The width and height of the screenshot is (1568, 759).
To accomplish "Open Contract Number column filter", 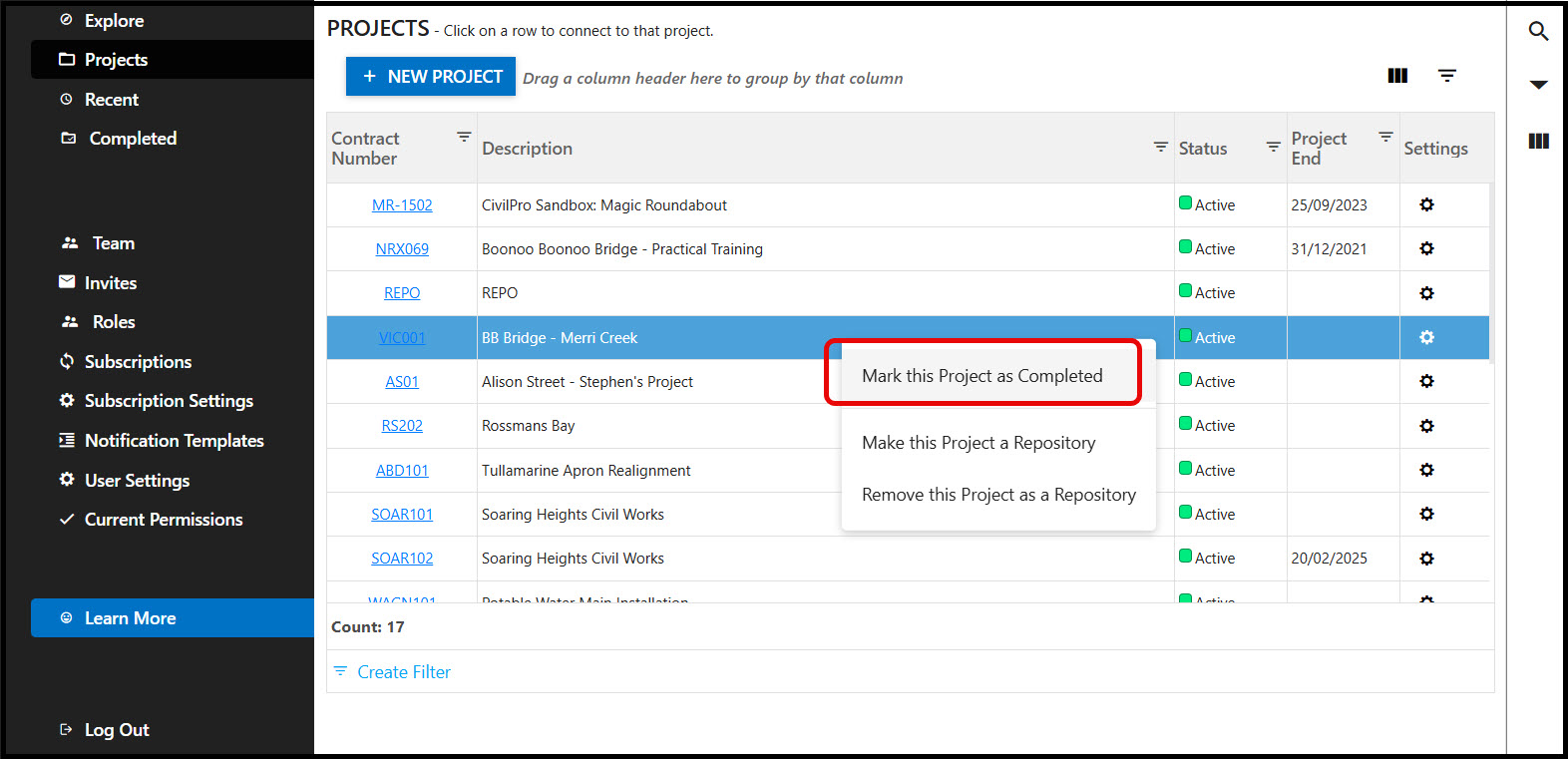I will (x=464, y=137).
